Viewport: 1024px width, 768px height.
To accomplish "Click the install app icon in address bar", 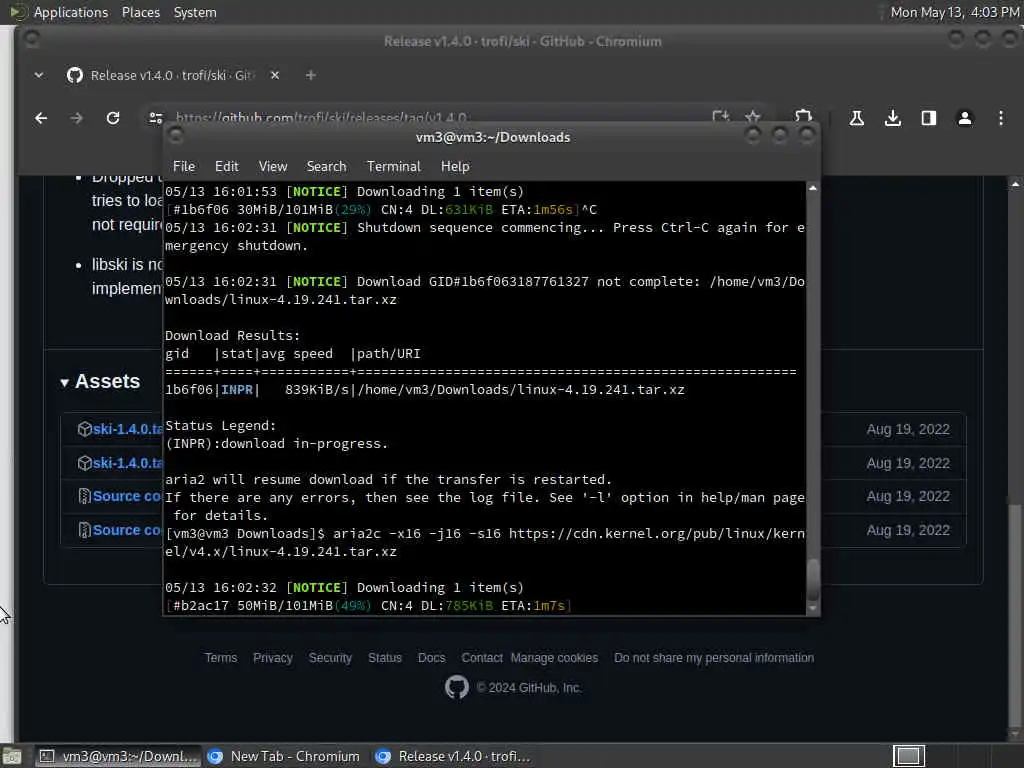I will tap(720, 117).
